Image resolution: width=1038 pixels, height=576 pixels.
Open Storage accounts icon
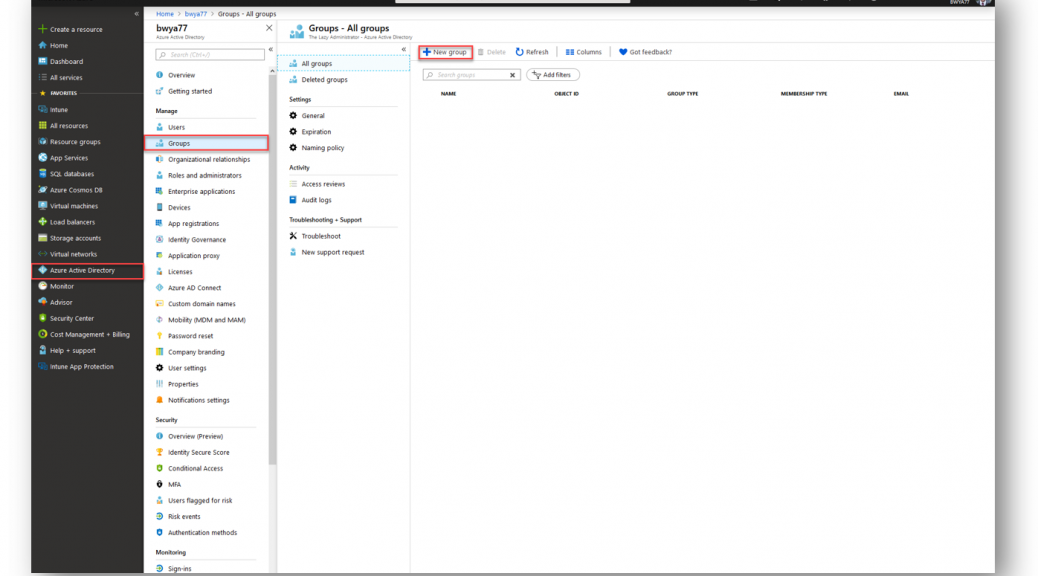(x=42, y=238)
